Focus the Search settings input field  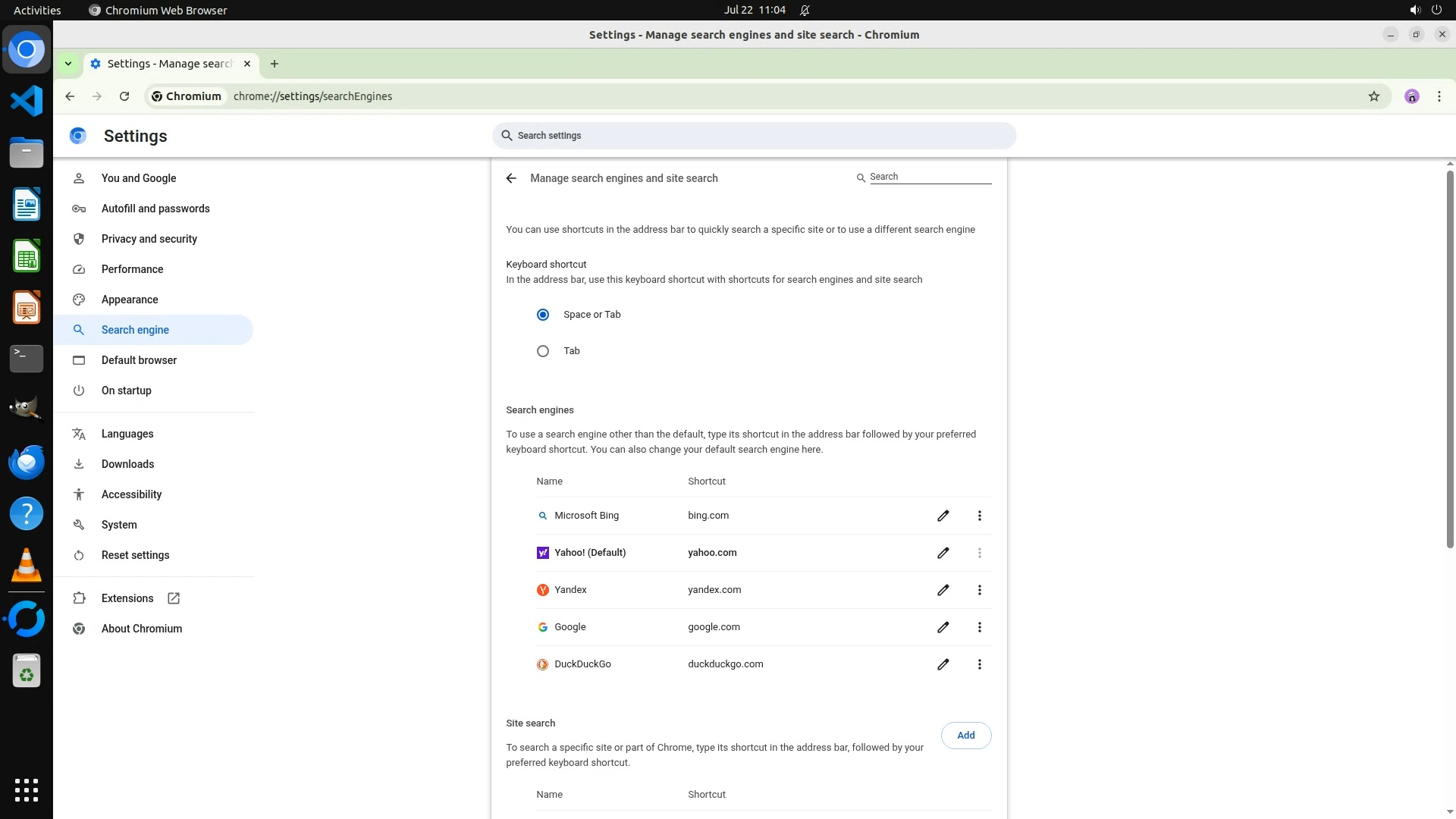point(755,136)
